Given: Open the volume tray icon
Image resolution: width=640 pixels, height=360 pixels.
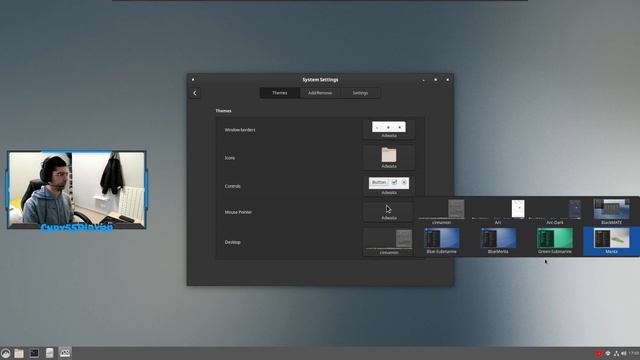Looking at the screenshot, I should [624, 353].
